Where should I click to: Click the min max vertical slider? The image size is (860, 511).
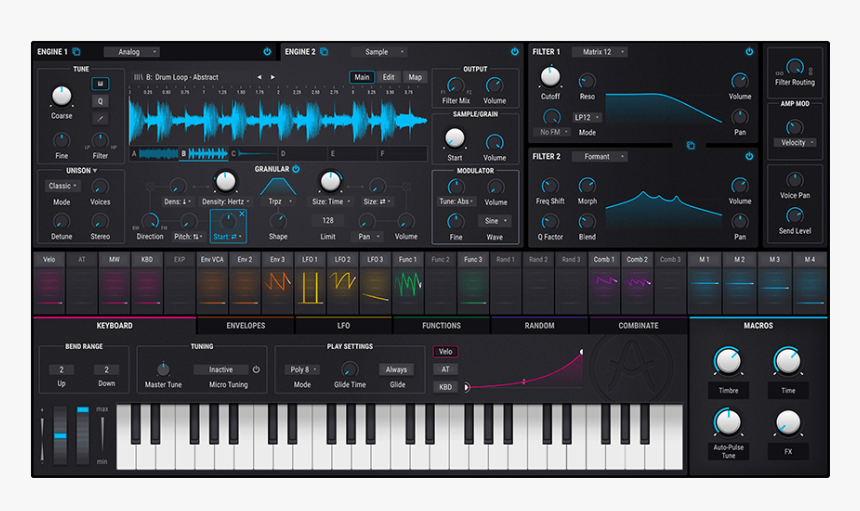click(x=103, y=435)
